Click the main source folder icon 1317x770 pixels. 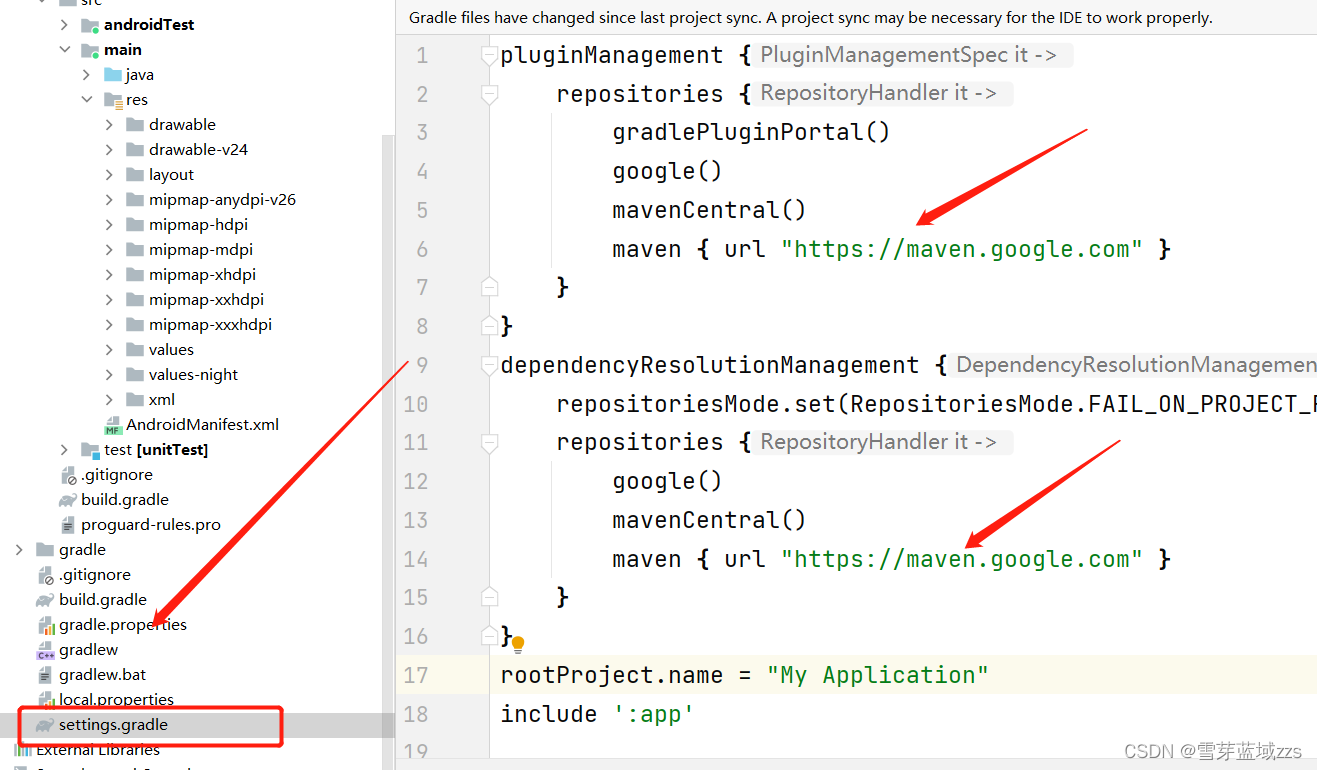[90, 49]
